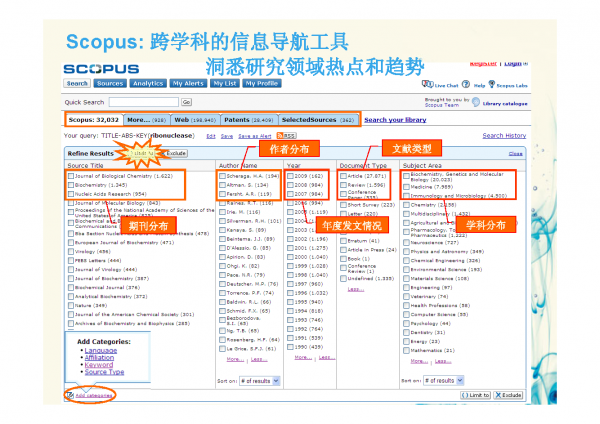The height and width of the screenshot is (424, 600).
Task: Check the Neuroscience subject area checkbox
Action: [x=406, y=243]
